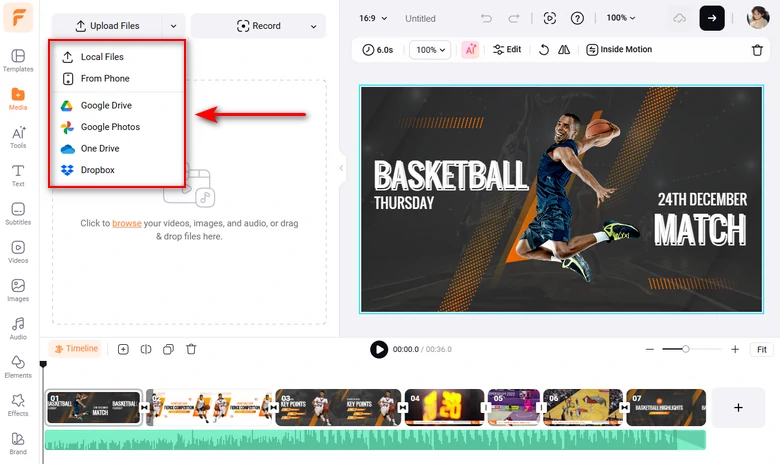Click the pink AI tool icon
The width and height of the screenshot is (780, 464).
tap(470, 50)
